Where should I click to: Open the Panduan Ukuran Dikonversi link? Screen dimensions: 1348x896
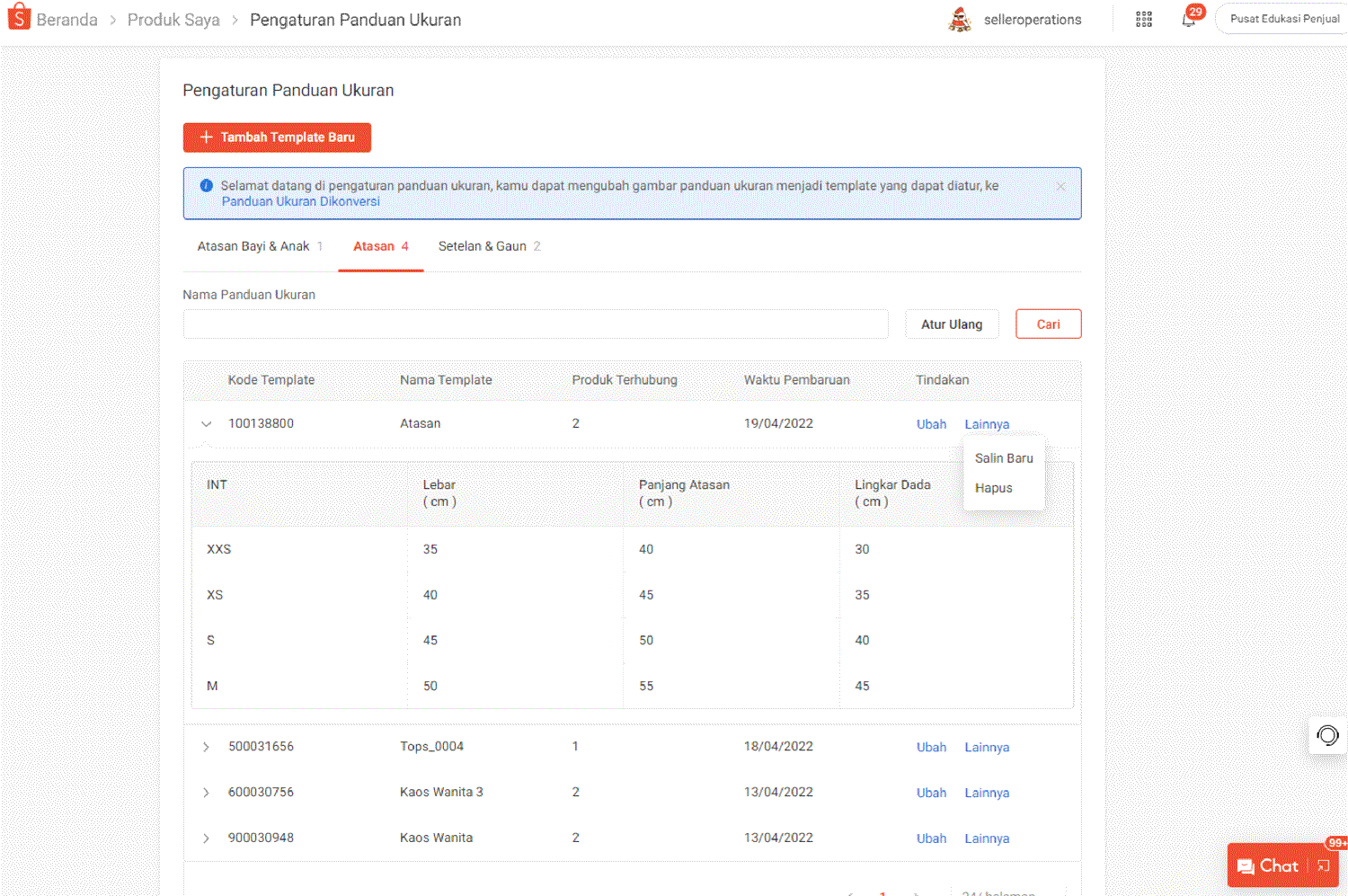coord(301,200)
